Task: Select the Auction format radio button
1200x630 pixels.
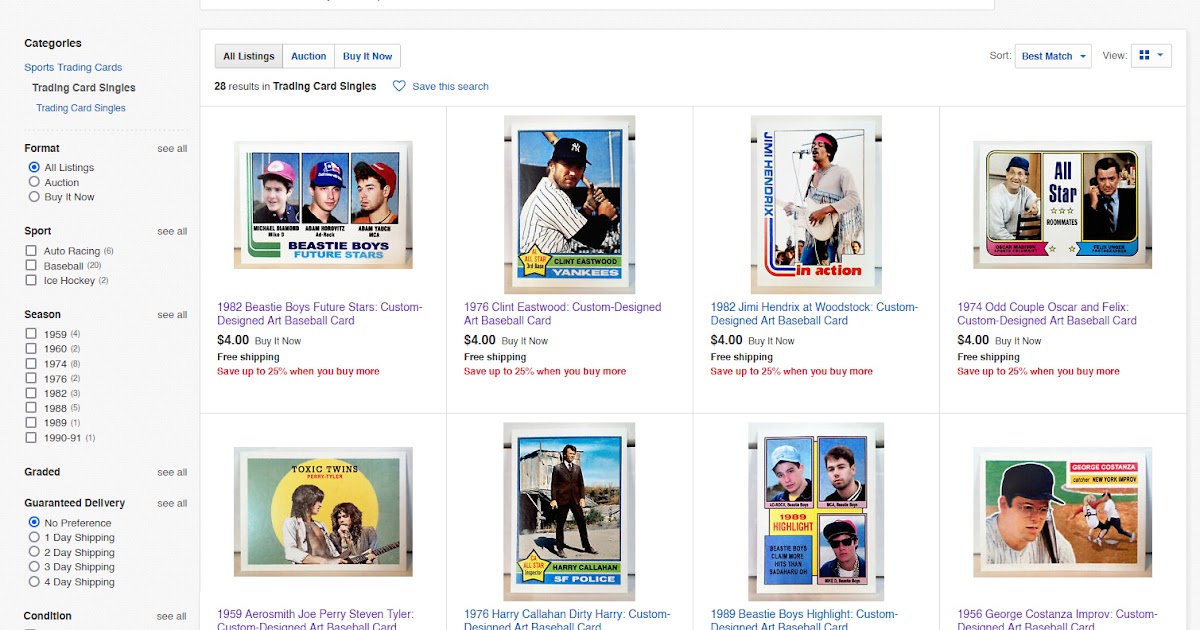Action: click(x=34, y=182)
